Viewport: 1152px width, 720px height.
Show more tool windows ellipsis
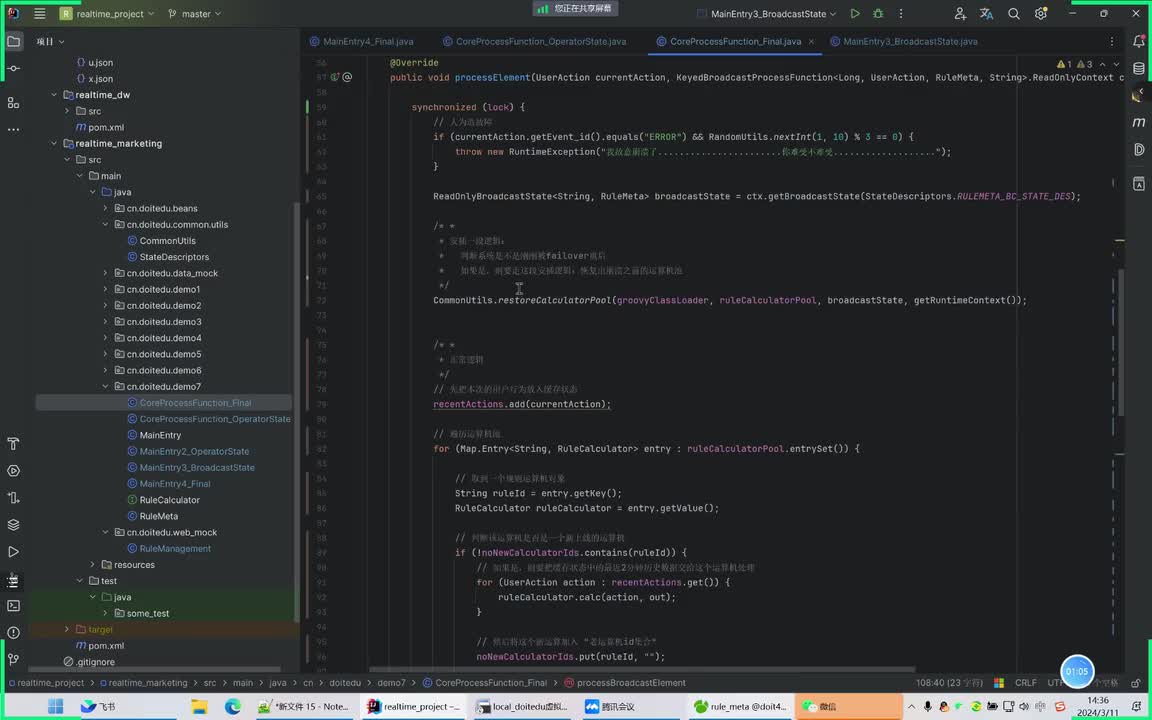[x=13, y=129]
